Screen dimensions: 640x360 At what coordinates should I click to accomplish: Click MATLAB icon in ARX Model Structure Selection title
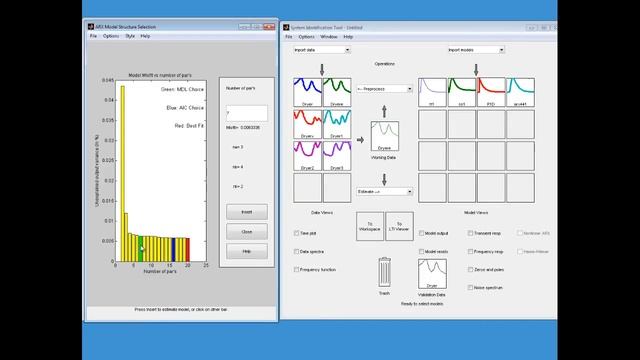(x=91, y=27)
